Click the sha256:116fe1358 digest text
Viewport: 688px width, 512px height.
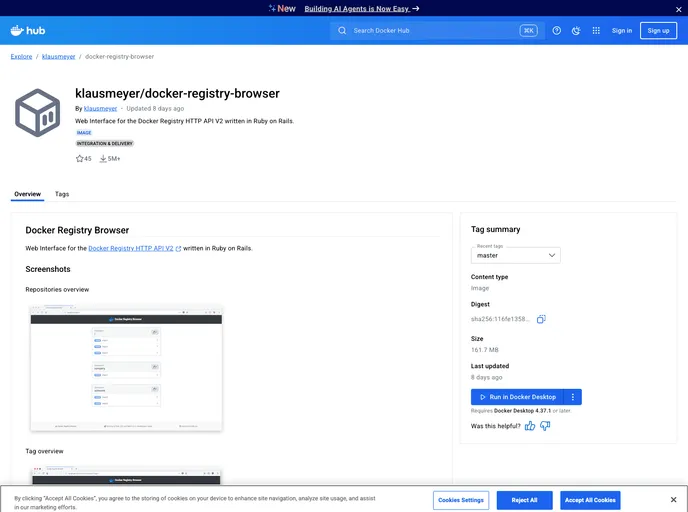pos(500,319)
